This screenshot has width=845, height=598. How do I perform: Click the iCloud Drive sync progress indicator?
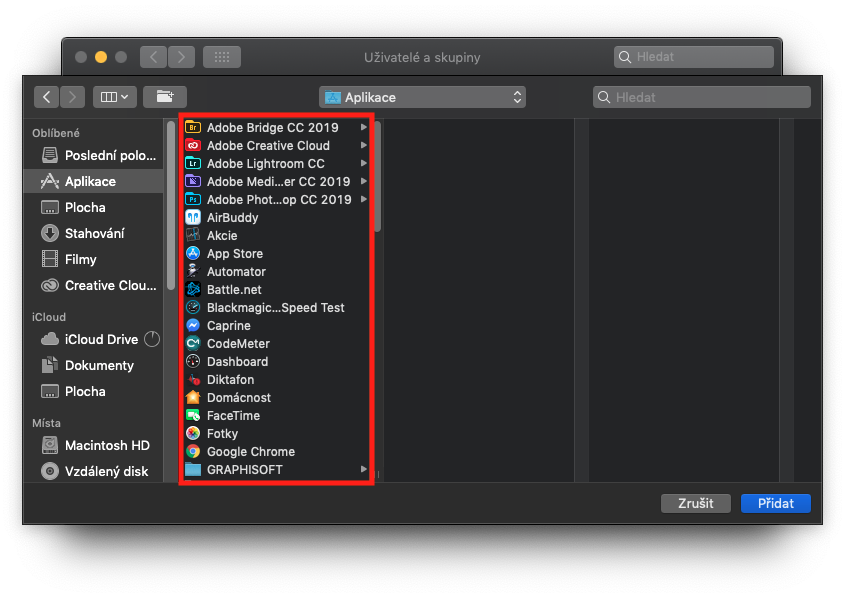[152, 339]
